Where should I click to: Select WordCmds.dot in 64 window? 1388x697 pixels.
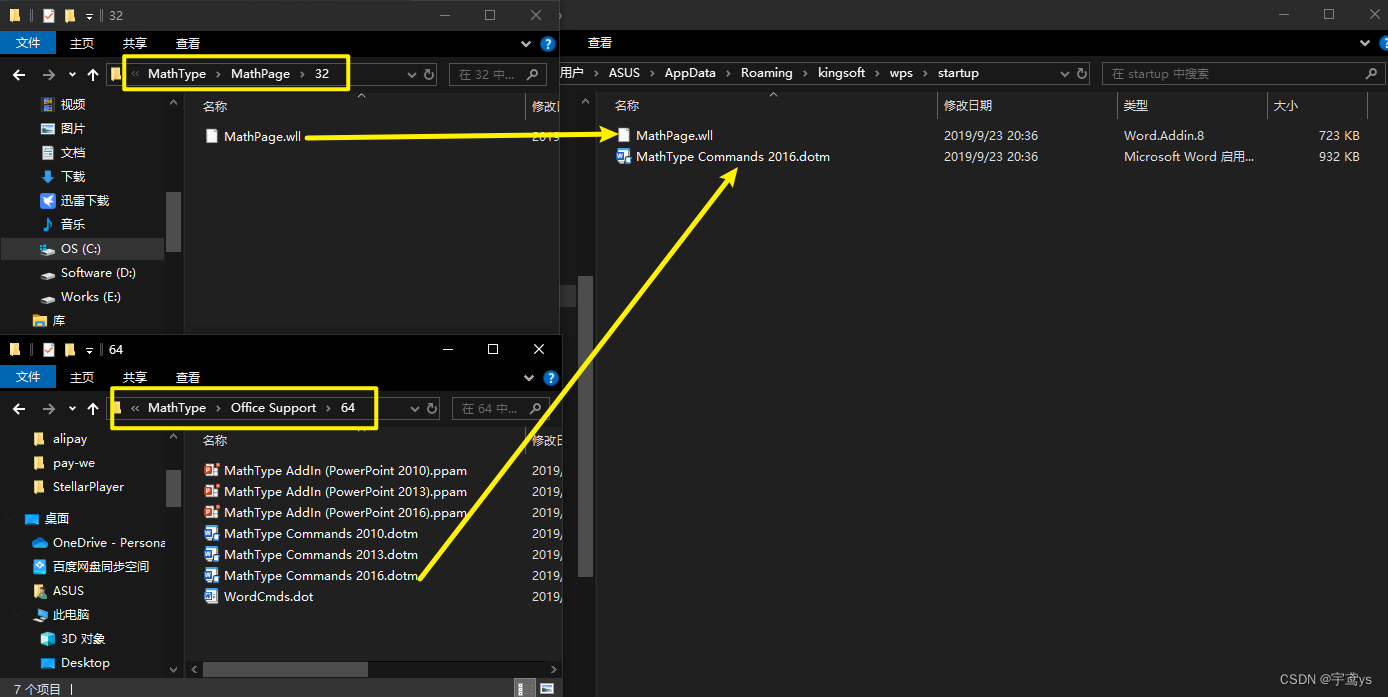[269, 597]
